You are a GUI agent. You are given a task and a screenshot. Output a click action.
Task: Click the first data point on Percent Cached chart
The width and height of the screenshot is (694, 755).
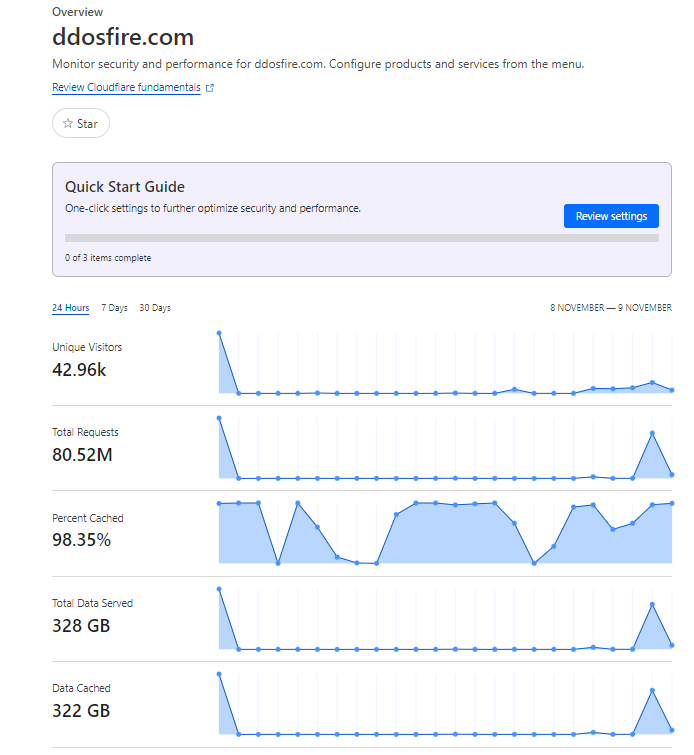click(x=219, y=503)
